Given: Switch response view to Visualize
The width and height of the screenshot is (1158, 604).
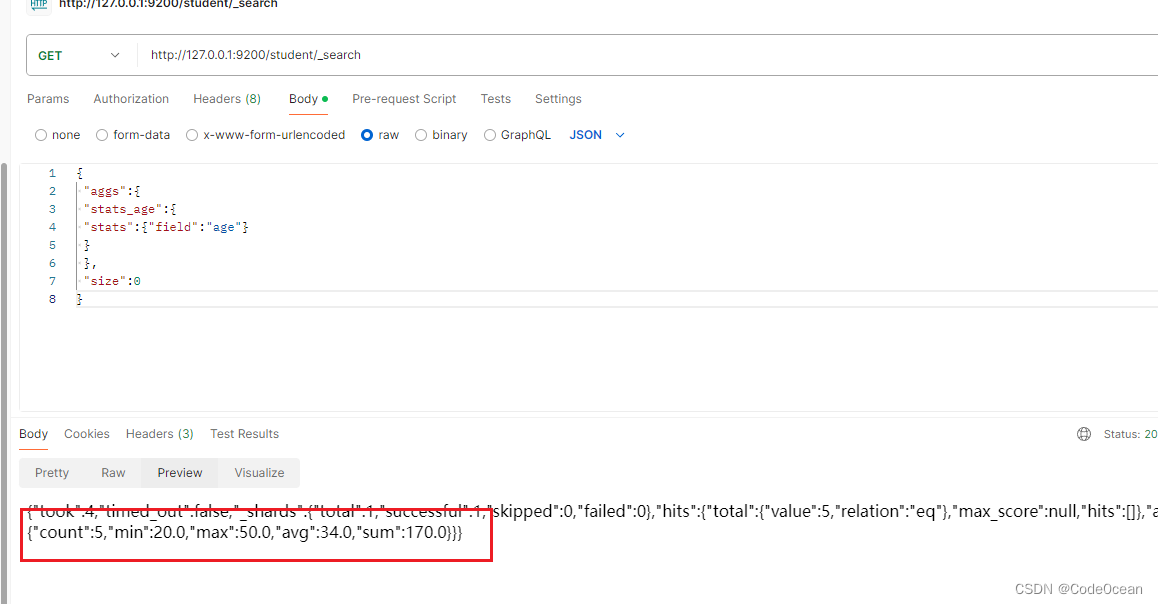Looking at the screenshot, I should [259, 473].
